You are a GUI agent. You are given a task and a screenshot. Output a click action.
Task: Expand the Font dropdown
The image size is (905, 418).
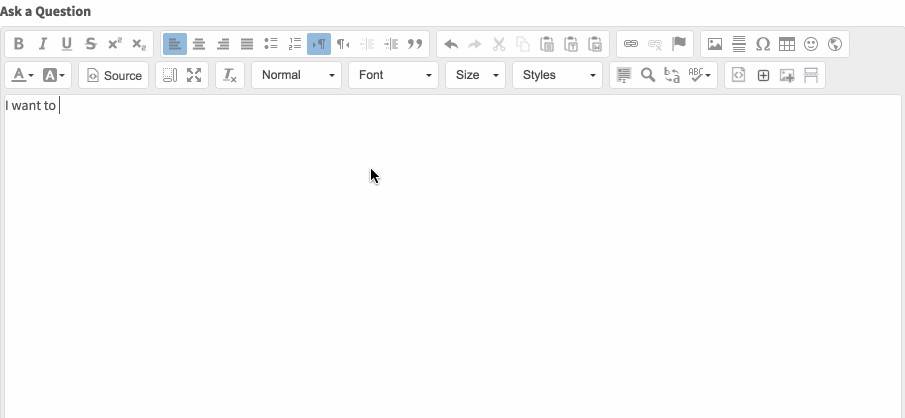394,75
